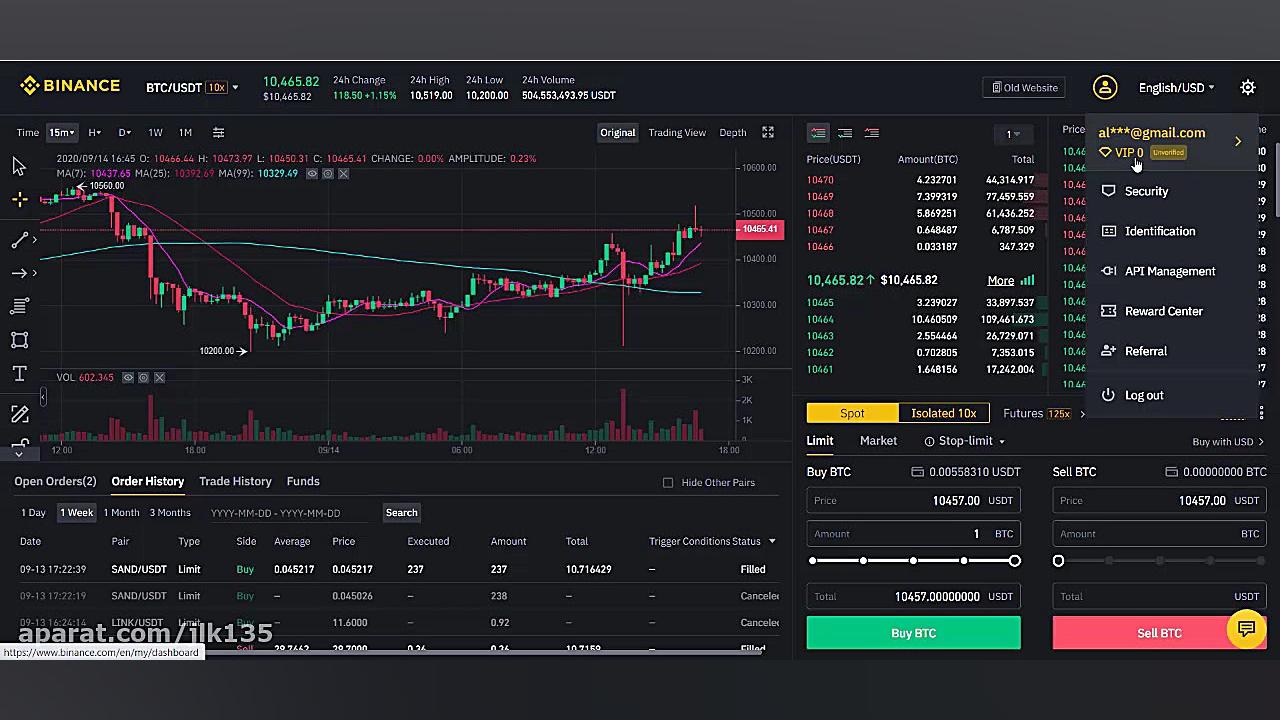The image size is (1280, 720).
Task: Adjust the Buy BTC amount slider handle
Action: [1015, 561]
